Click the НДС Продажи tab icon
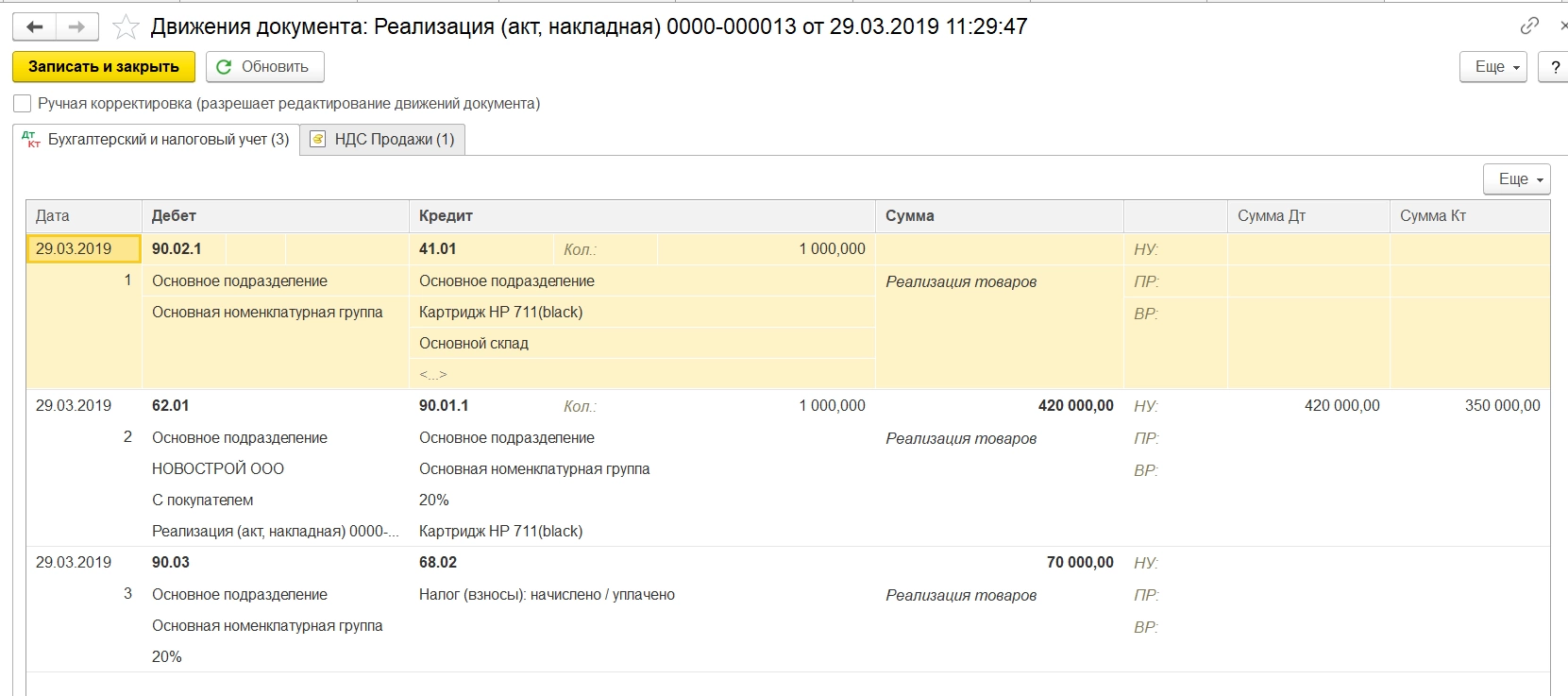 click(x=318, y=140)
